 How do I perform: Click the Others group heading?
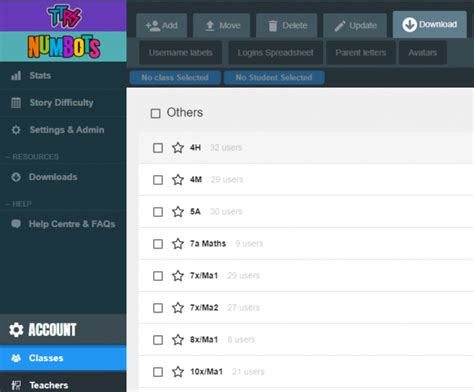pos(185,113)
